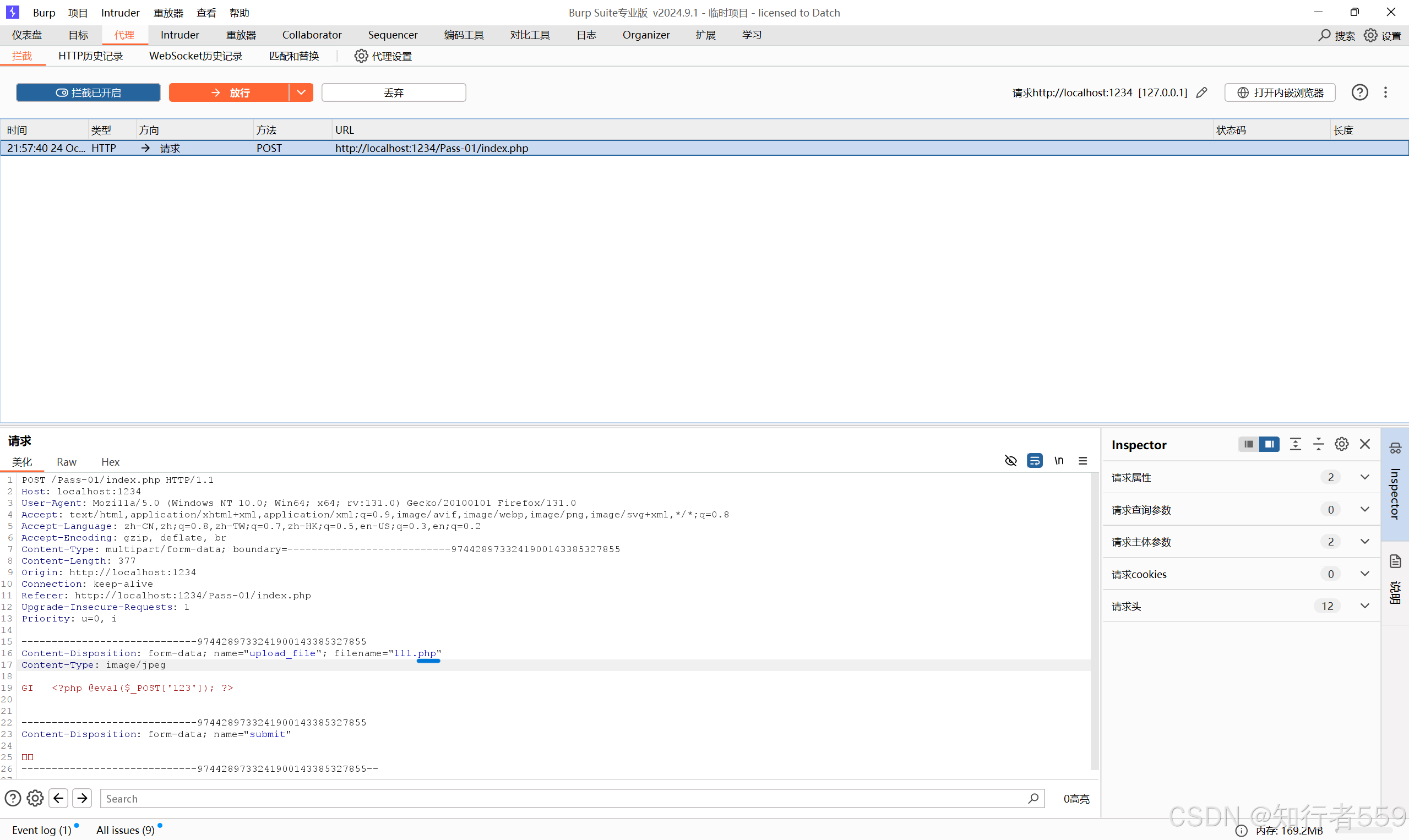Click the expand all sections icon in Inspector

(x=1294, y=444)
